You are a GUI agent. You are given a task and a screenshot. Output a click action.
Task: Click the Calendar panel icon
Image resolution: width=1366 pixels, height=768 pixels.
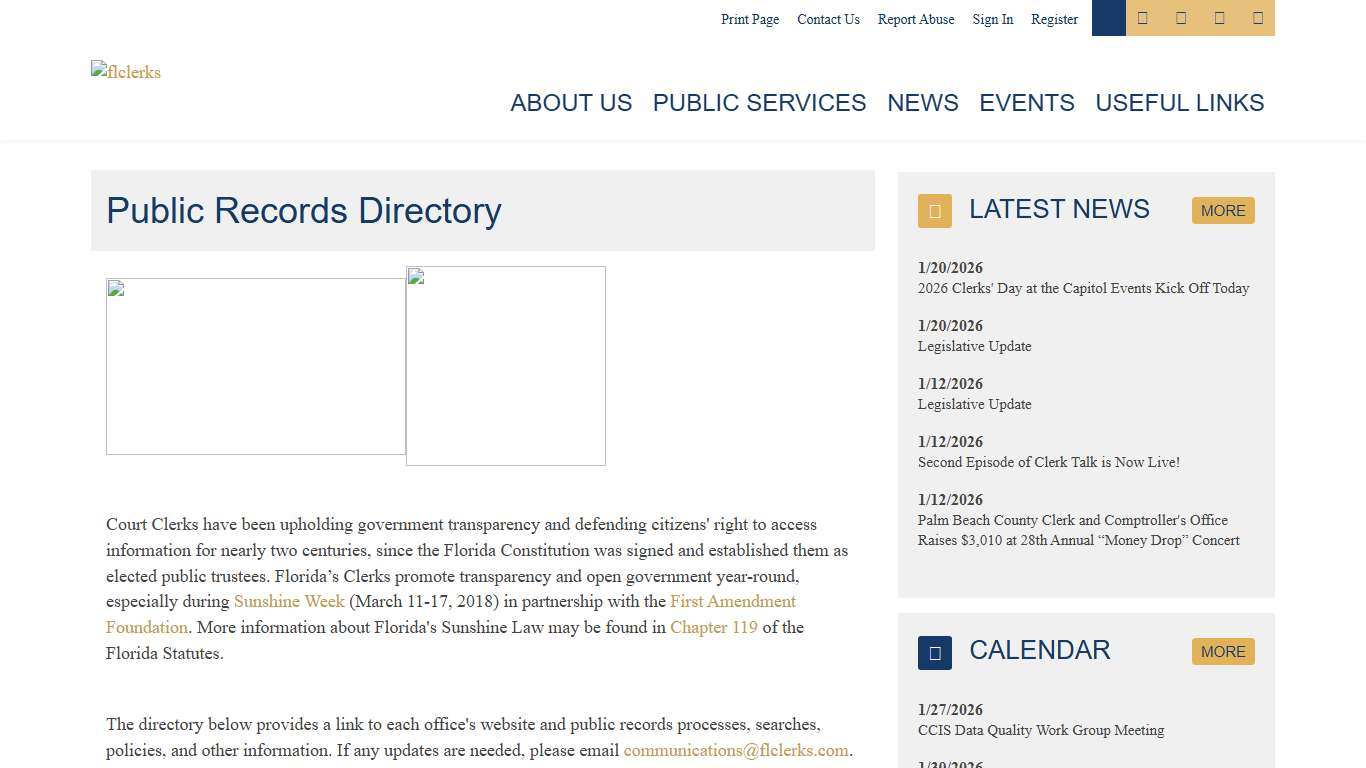(934, 652)
